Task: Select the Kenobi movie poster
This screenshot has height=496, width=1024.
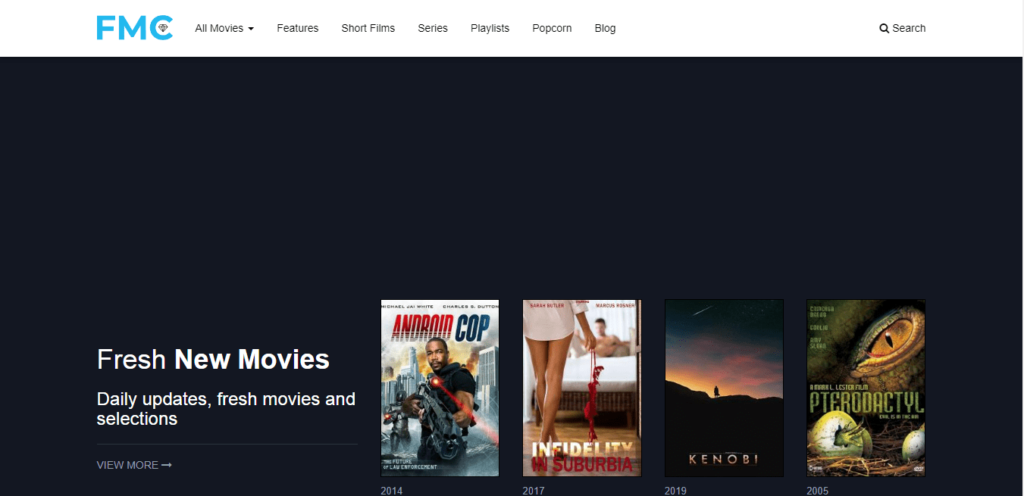Action: [724, 388]
